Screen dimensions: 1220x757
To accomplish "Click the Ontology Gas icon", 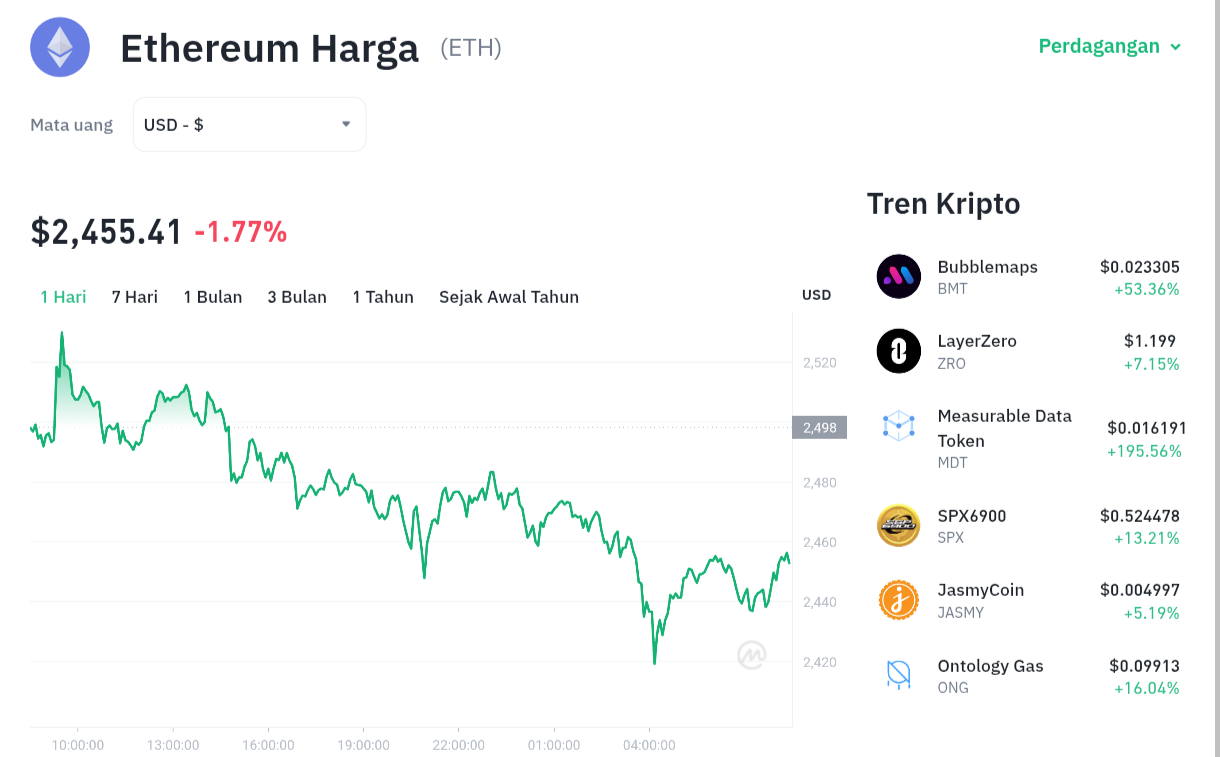I will pyautogui.click(x=898, y=675).
